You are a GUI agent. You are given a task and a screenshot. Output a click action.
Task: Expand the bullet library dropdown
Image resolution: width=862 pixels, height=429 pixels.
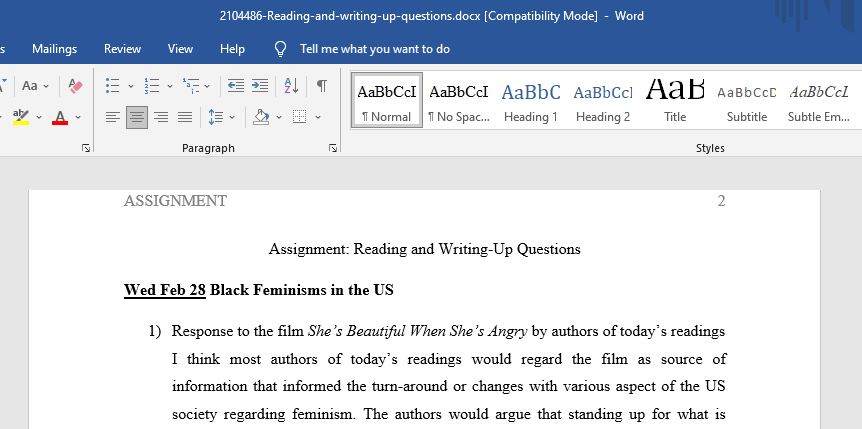[131, 86]
